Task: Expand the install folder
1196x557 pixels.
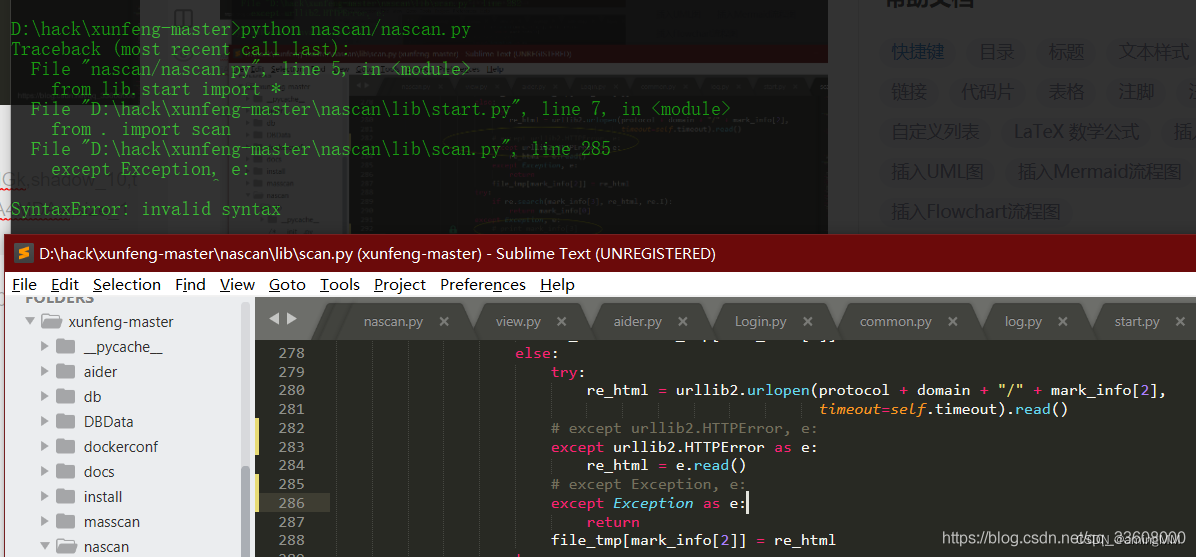Action: [x=45, y=497]
